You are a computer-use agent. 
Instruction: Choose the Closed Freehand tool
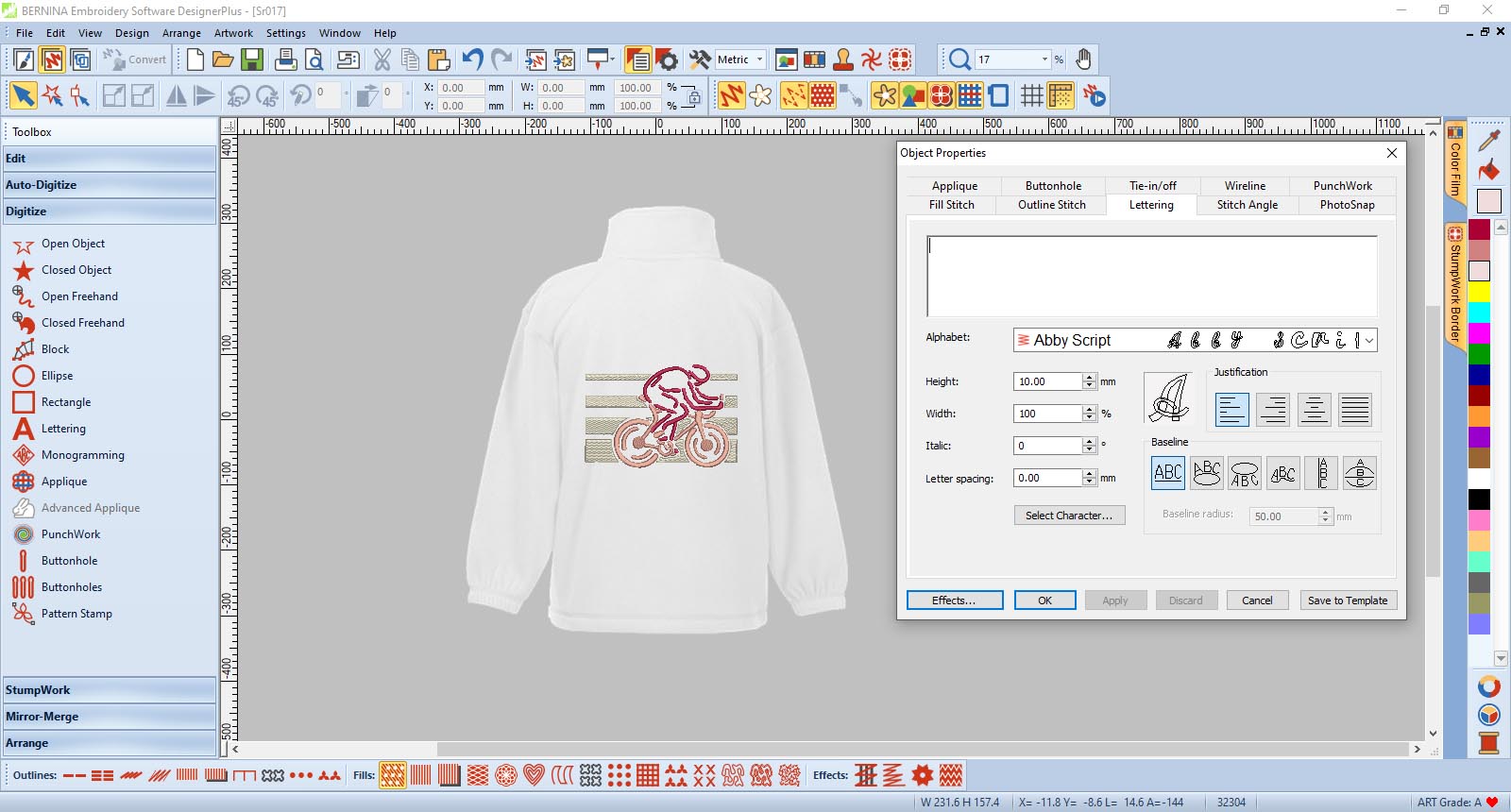(68, 323)
